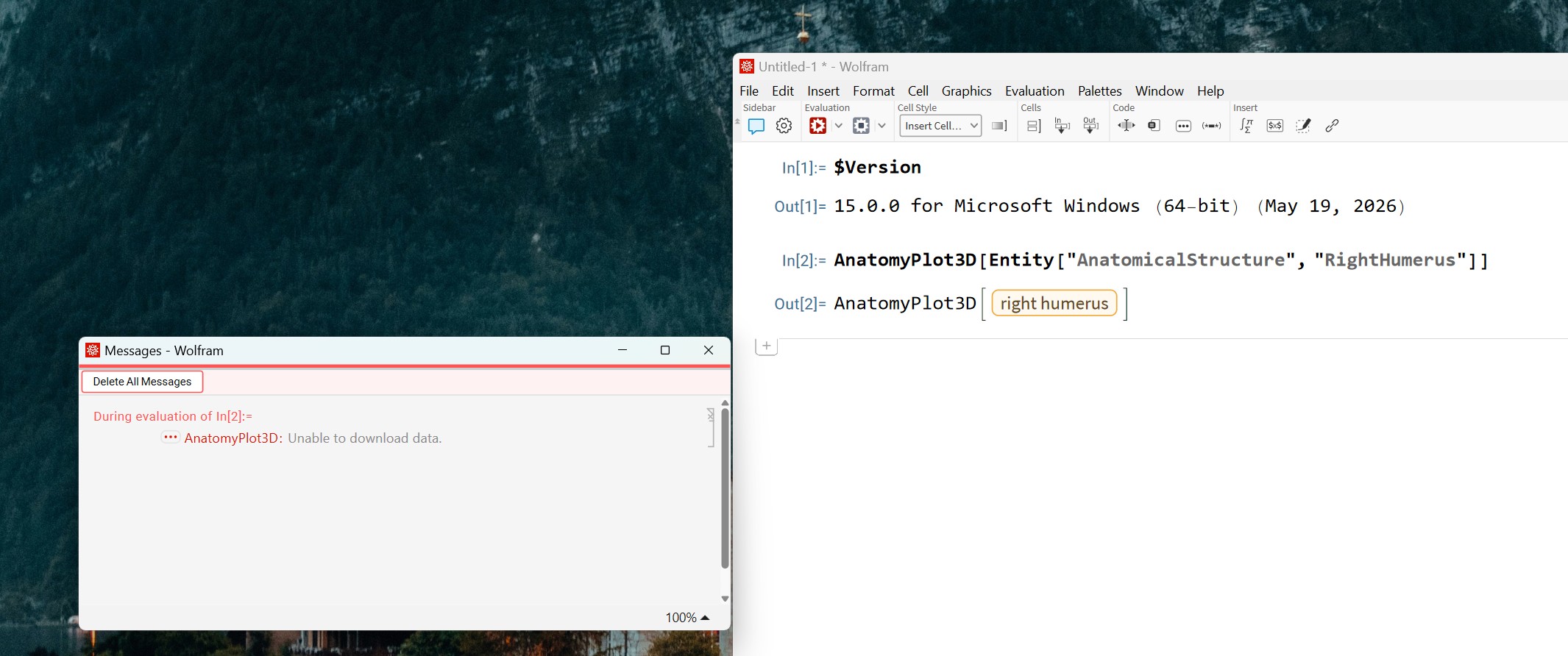This screenshot has width=1568, height=656.
Task: Open the Evaluate options dropdown arrow
Action: pos(838,126)
